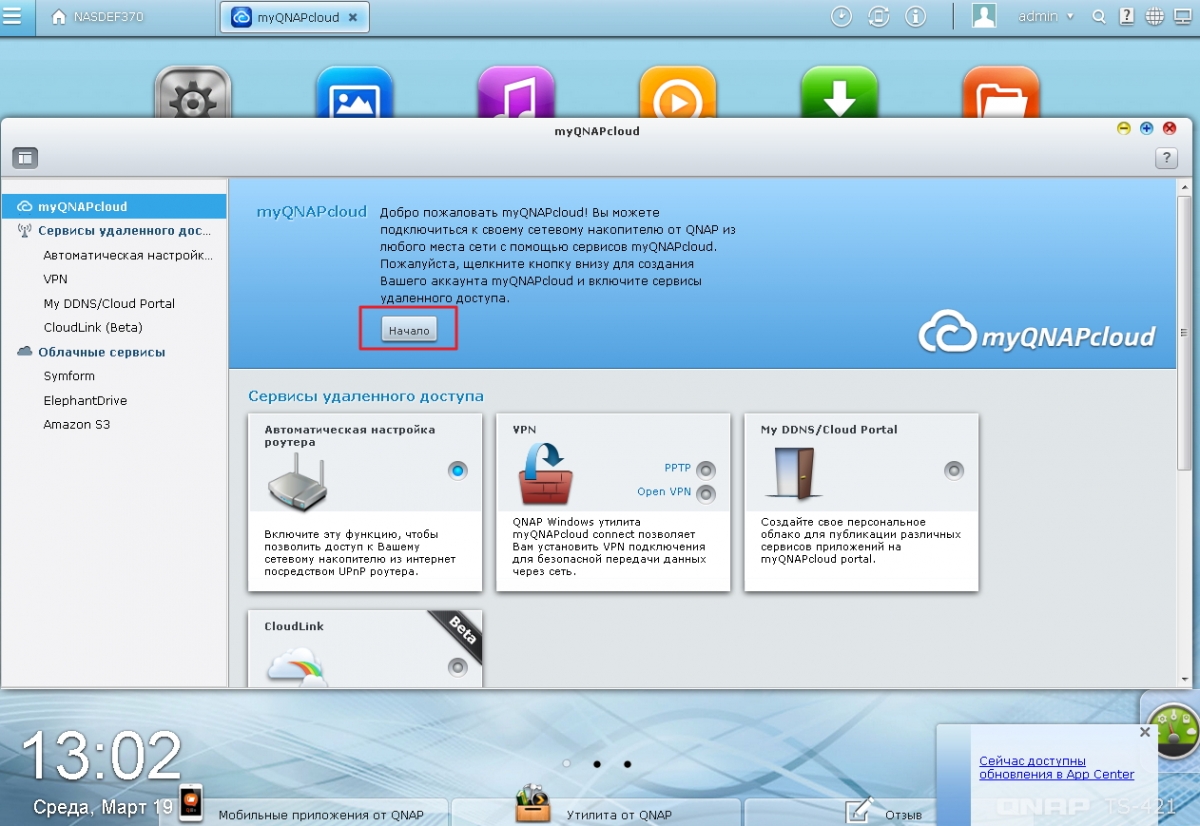
Task: Switch to the NASDEF370 home tab
Action: (x=97, y=17)
